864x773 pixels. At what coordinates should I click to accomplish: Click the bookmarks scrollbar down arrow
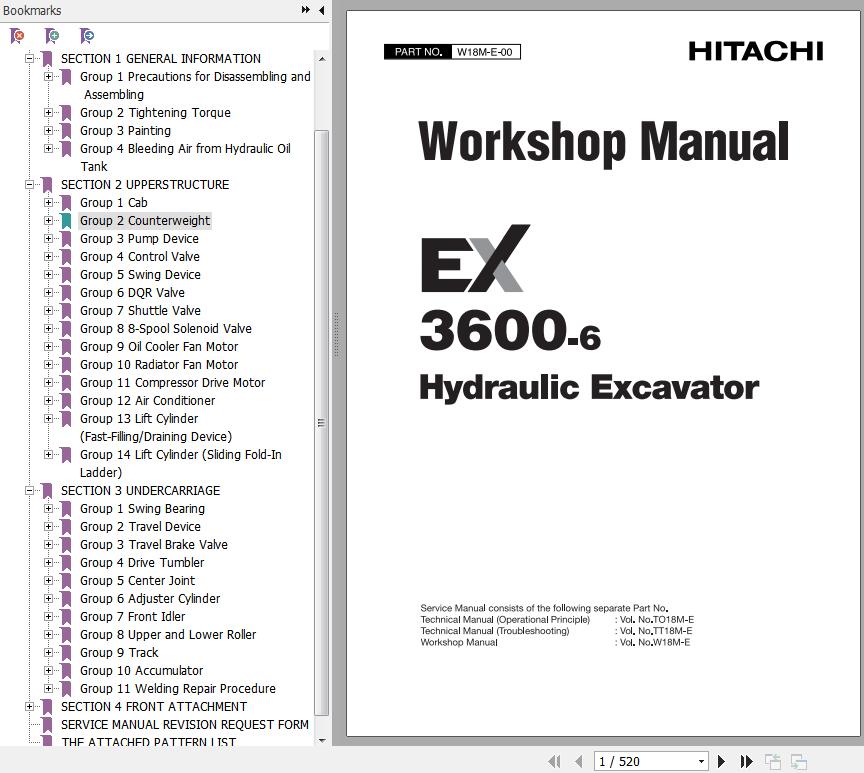point(322,740)
